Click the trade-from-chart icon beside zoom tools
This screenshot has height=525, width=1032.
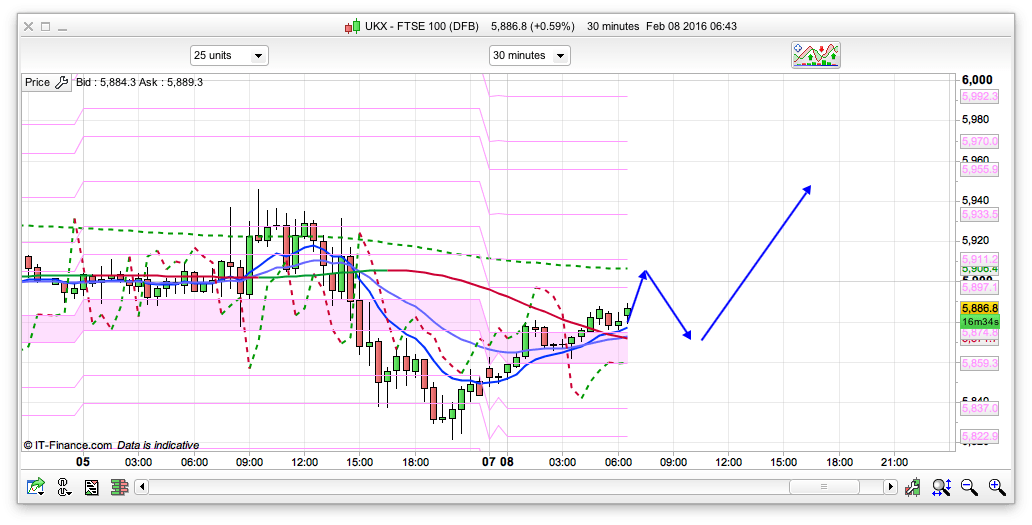pyautogui.click(x=913, y=487)
